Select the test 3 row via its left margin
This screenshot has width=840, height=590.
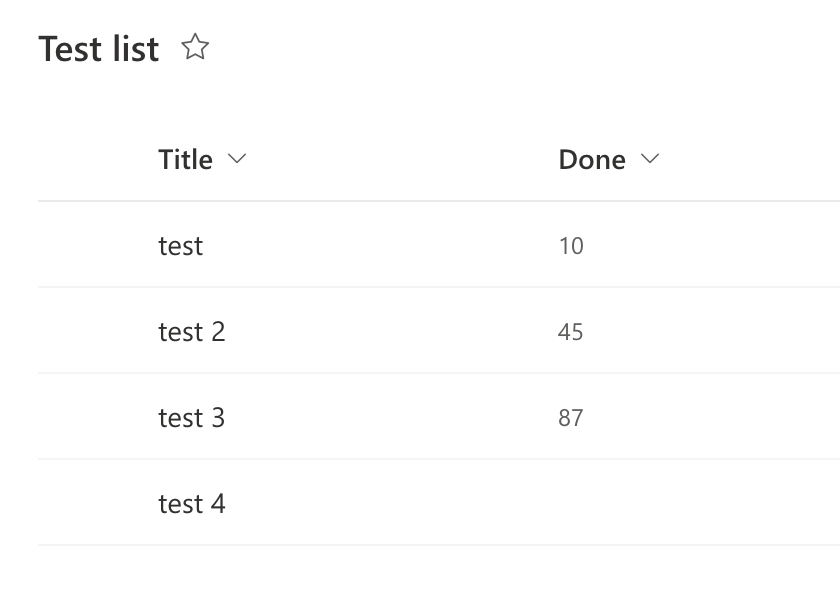[x=90, y=418]
